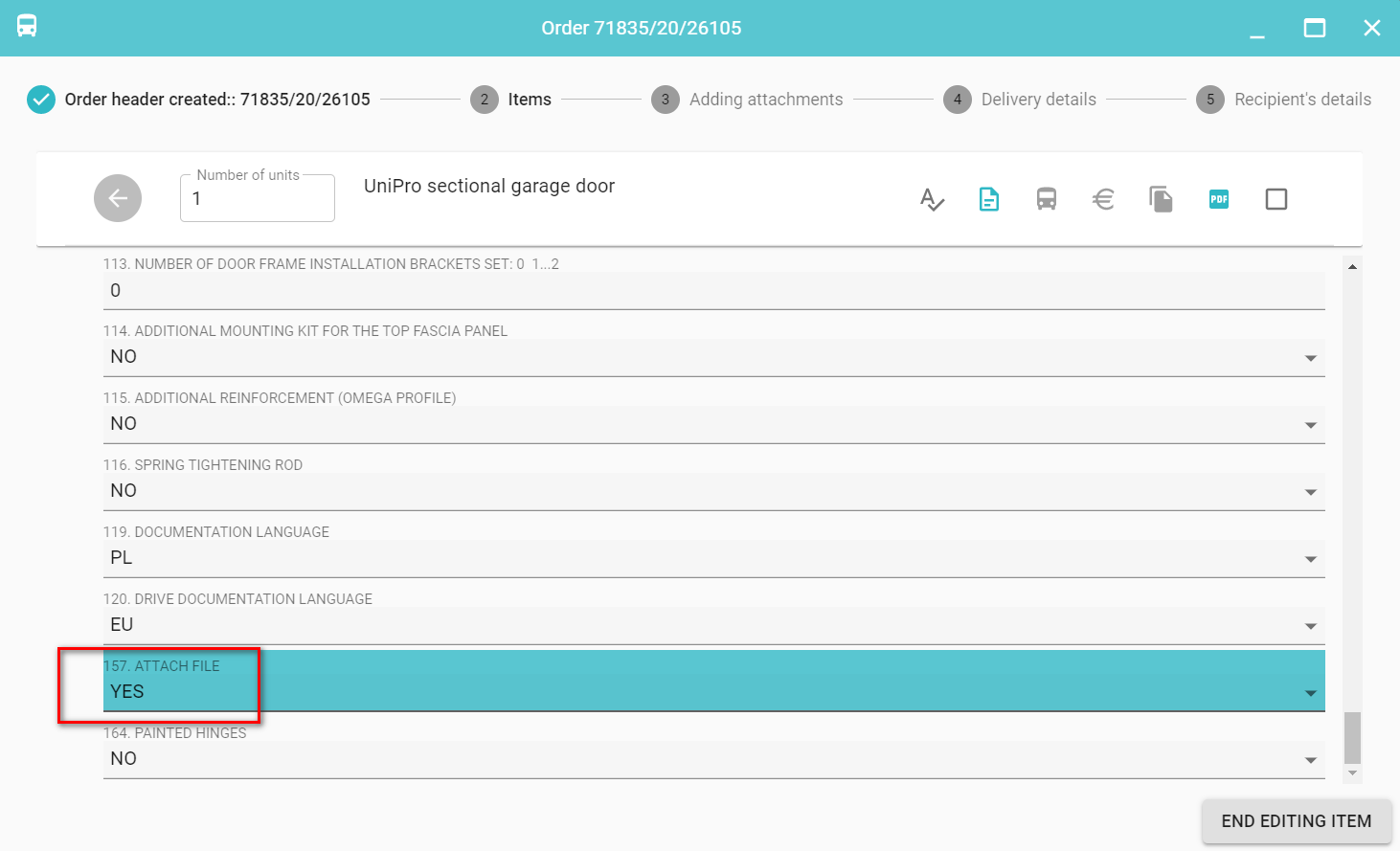Screen dimensions: 1400x851
Task: Click the Number of units field
Action: click(x=257, y=199)
